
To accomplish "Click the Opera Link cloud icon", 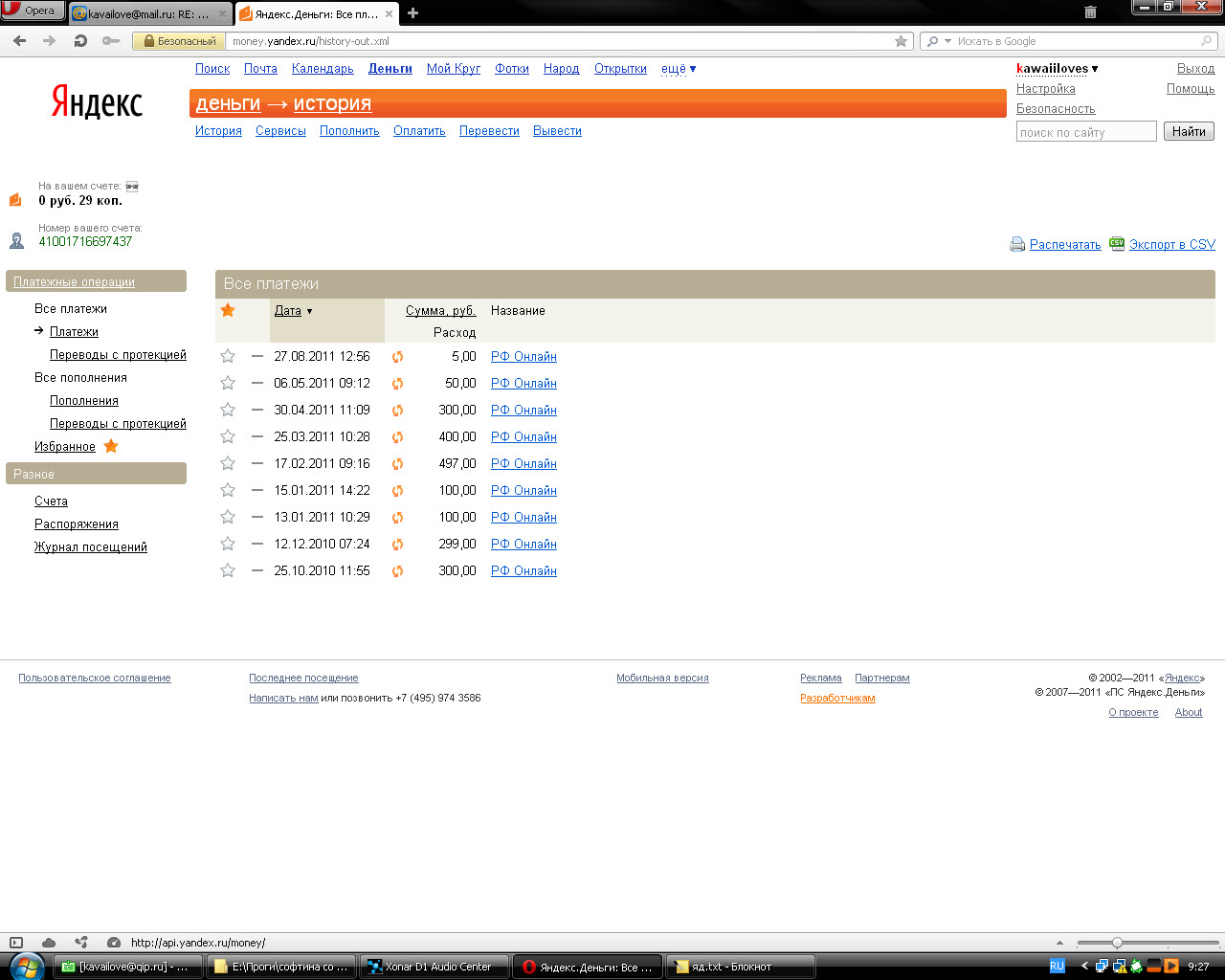I will point(49,943).
